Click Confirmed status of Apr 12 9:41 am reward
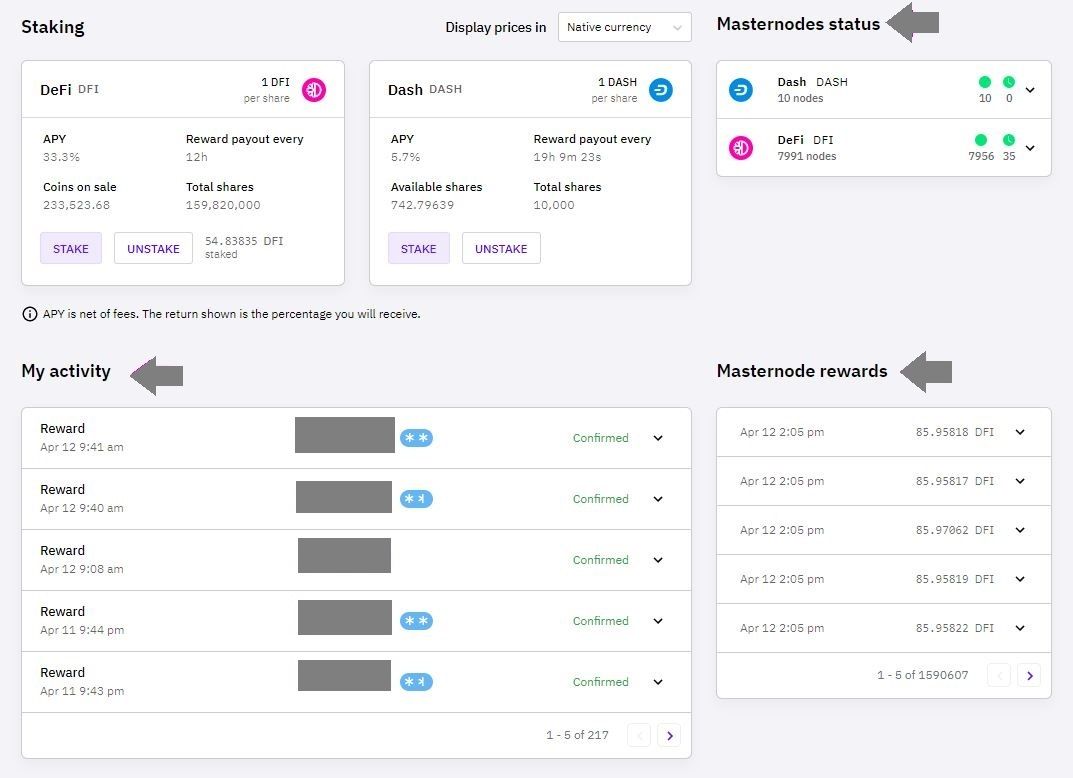This screenshot has width=1073, height=778. (x=600, y=438)
